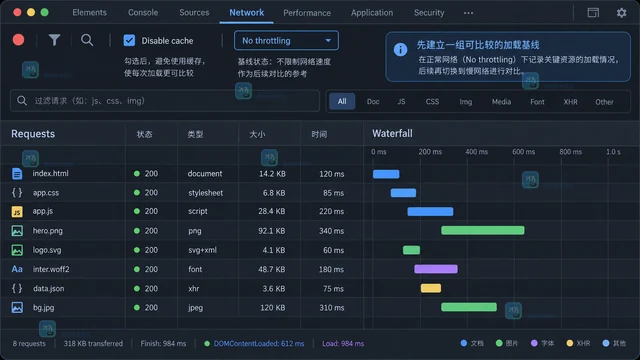The width and height of the screenshot is (640, 360).
Task: Stop recording with the red record button
Action: [x=18, y=40]
